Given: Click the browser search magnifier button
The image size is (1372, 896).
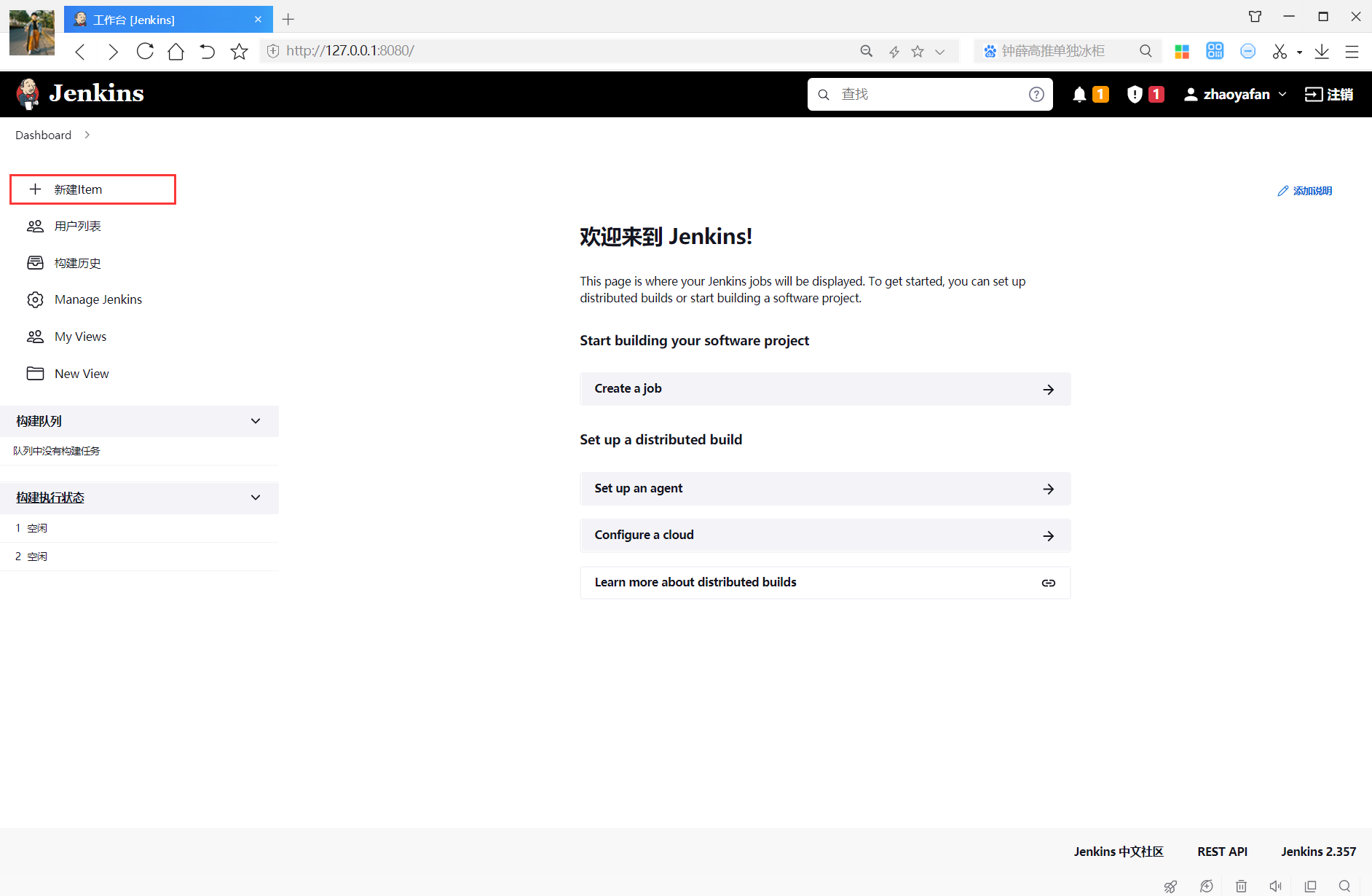Looking at the screenshot, I should coord(1146,51).
